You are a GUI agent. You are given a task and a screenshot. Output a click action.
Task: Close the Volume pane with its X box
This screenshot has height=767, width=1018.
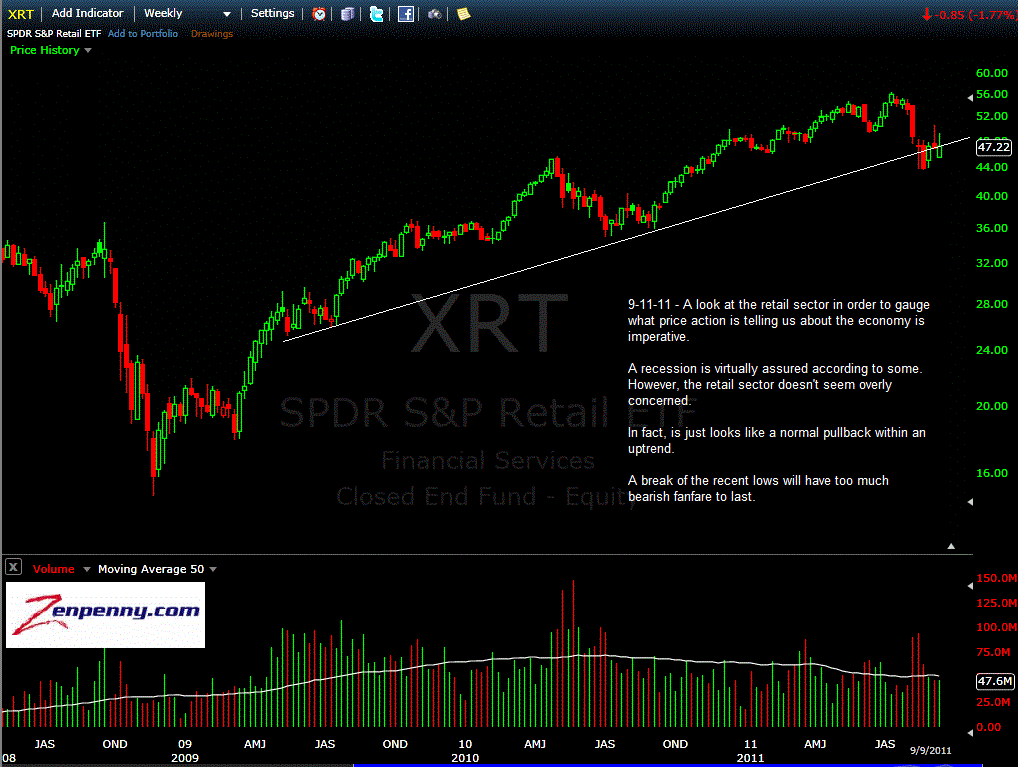pos(13,567)
